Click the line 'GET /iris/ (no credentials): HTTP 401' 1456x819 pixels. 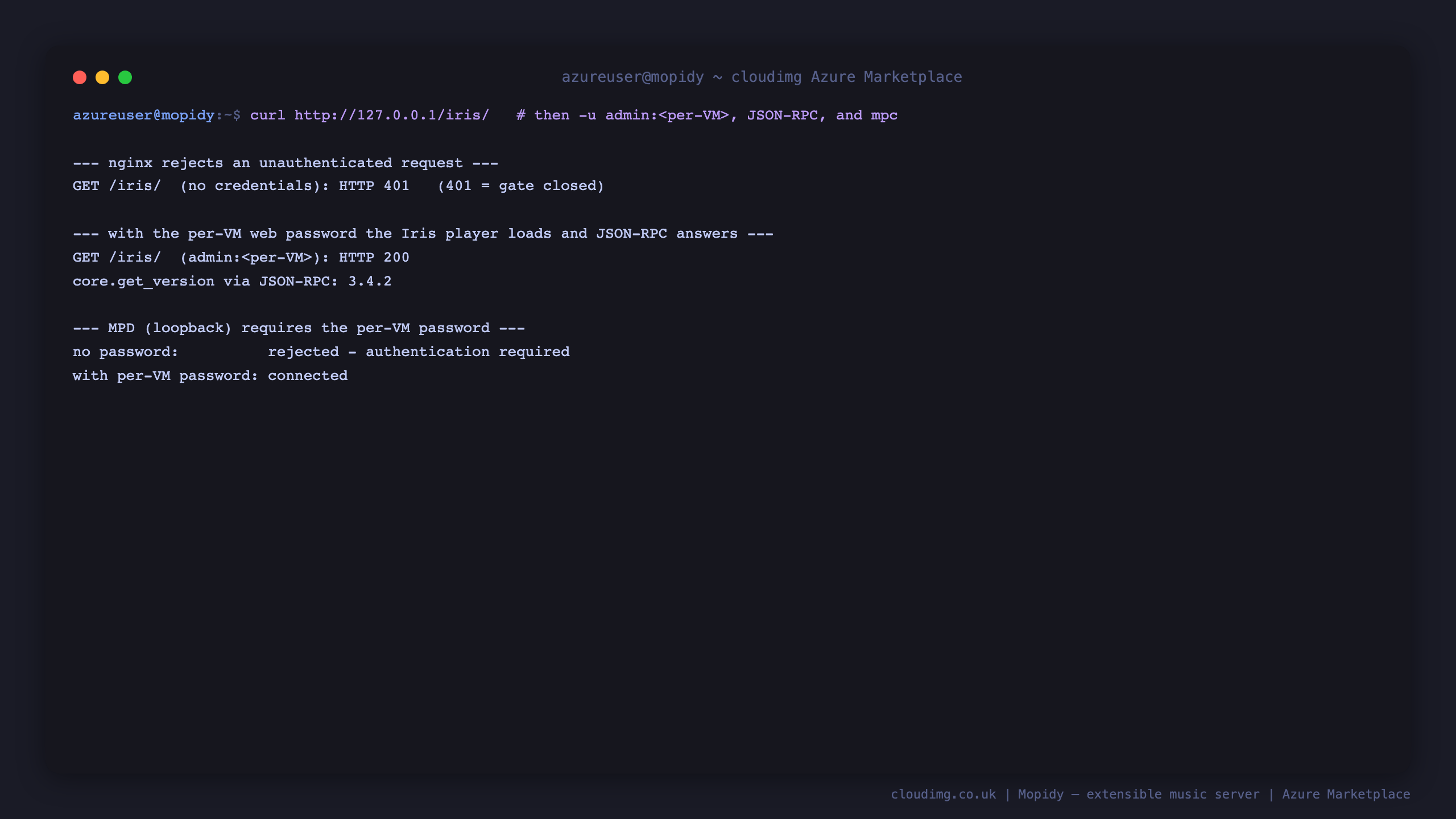tap(241, 186)
